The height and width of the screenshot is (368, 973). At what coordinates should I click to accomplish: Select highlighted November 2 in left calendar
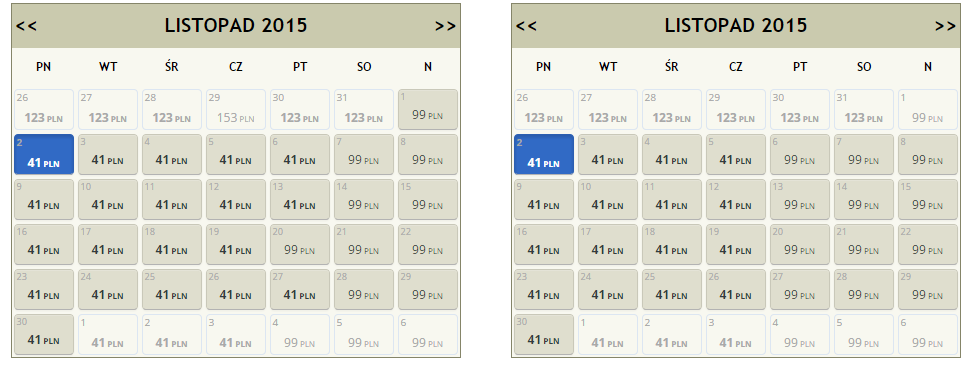pyautogui.click(x=44, y=155)
